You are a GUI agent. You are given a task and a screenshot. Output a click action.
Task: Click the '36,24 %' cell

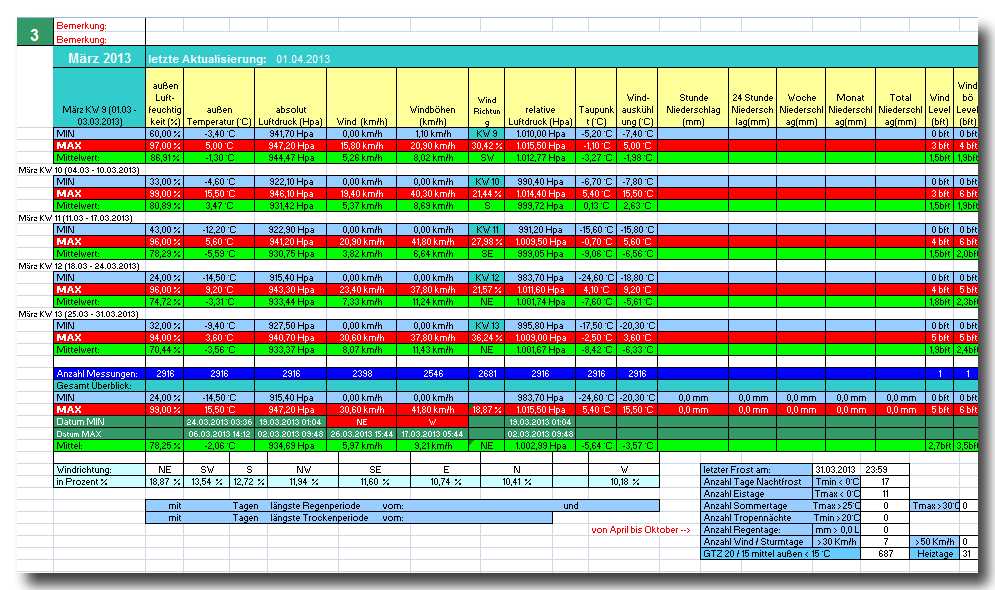tap(487, 338)
